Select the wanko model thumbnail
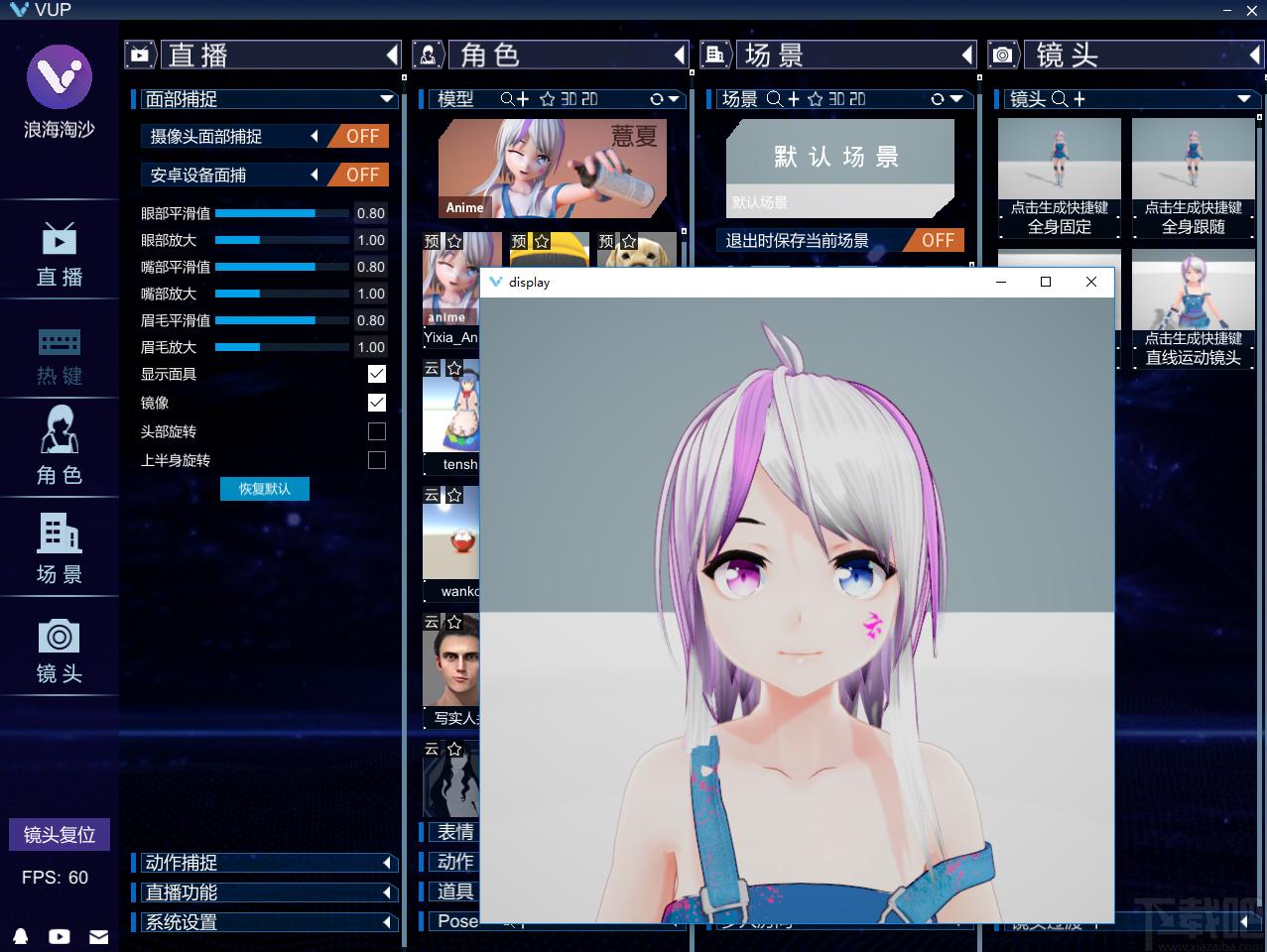This screenshot has height=952, width=1267. pos(451,543)
